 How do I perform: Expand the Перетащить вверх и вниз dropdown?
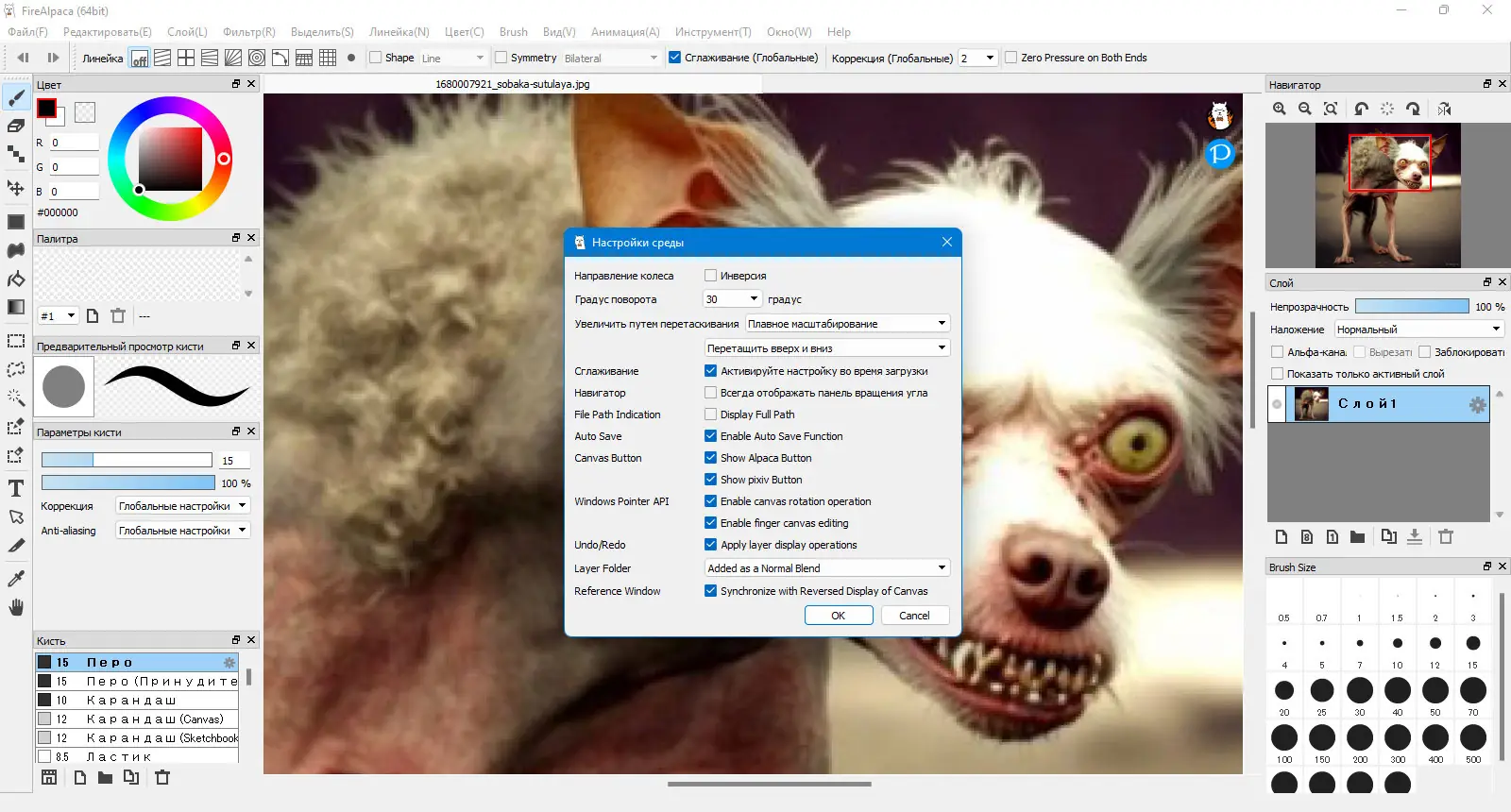[826, 348]
